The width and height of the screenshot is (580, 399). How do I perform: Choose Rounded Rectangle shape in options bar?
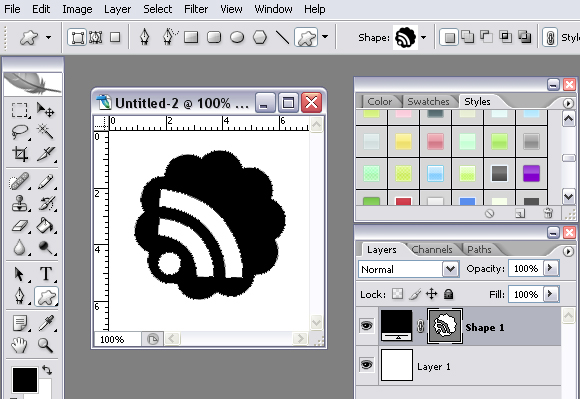(x=214, y=37)
